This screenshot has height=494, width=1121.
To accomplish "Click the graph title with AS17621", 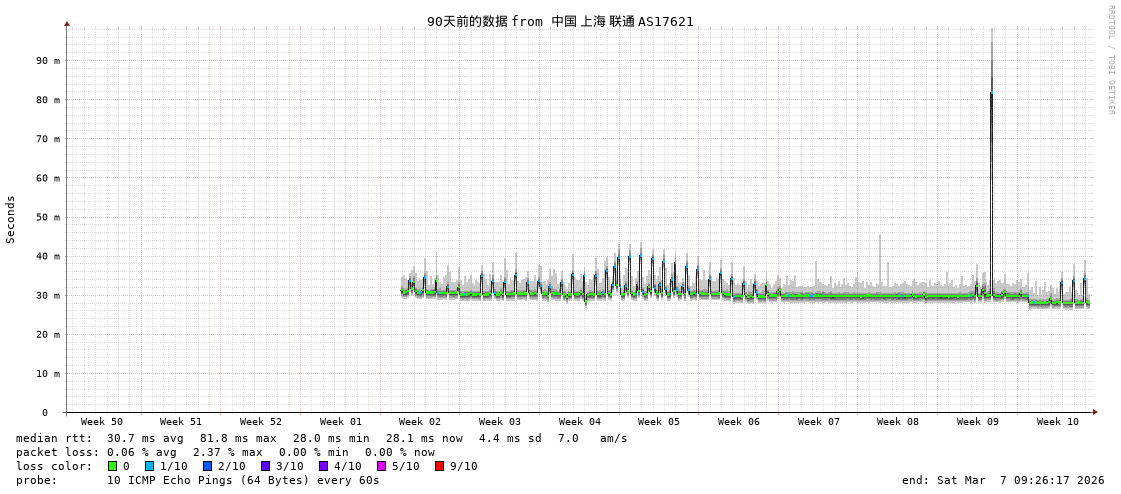I will [x=560, y=21].
